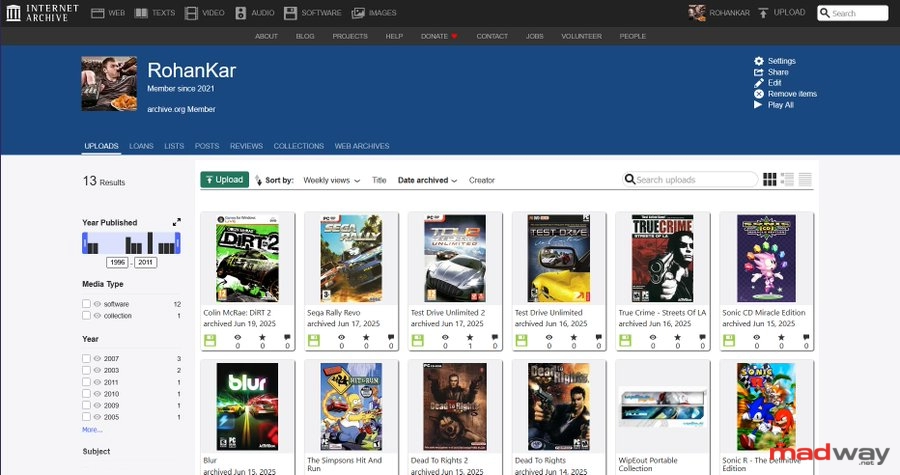
Task: Click the Share icon on profile
Action: click(x=758, y=72)
